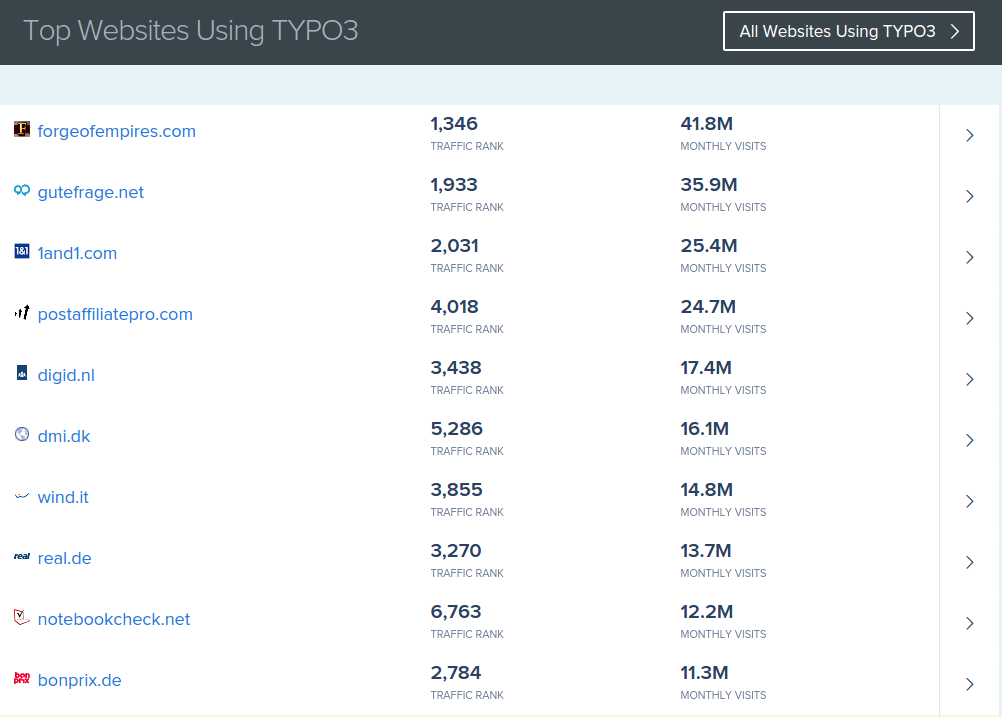Visit the gutefrage.net link

coord(91,192)
